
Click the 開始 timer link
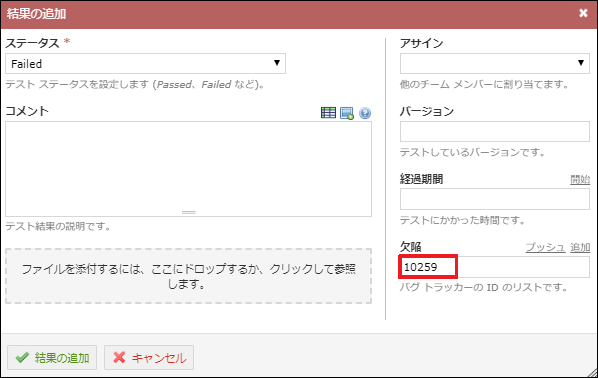pos(580,179)
